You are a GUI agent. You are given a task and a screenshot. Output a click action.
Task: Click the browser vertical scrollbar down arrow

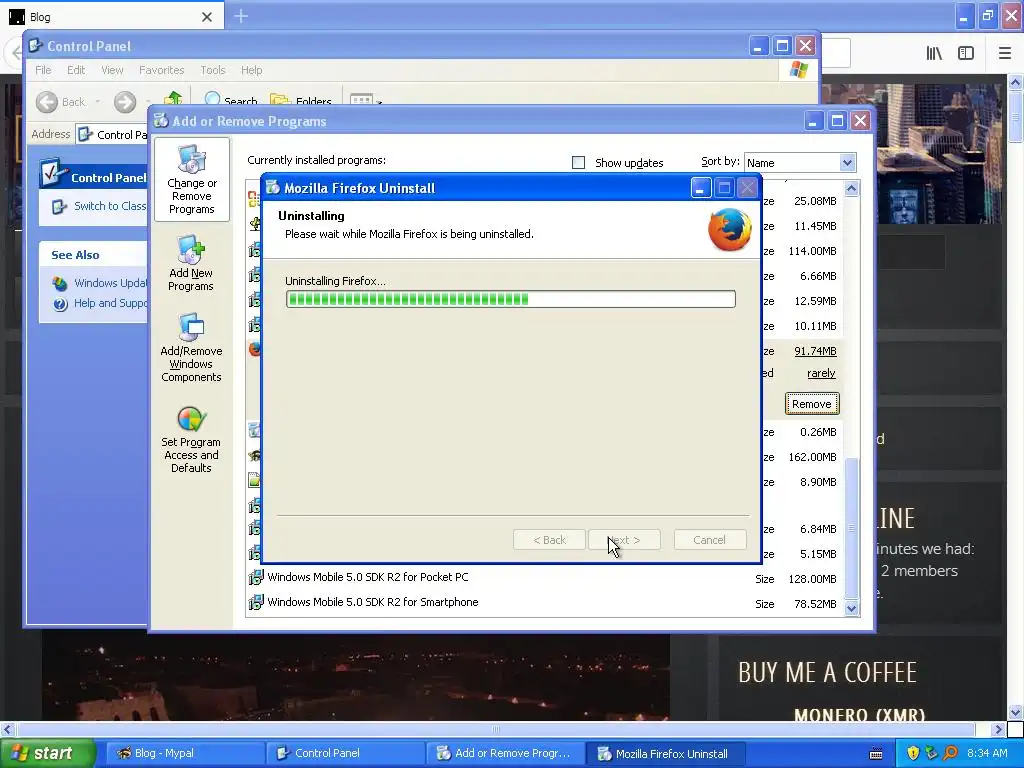[x=1015, y=712]
